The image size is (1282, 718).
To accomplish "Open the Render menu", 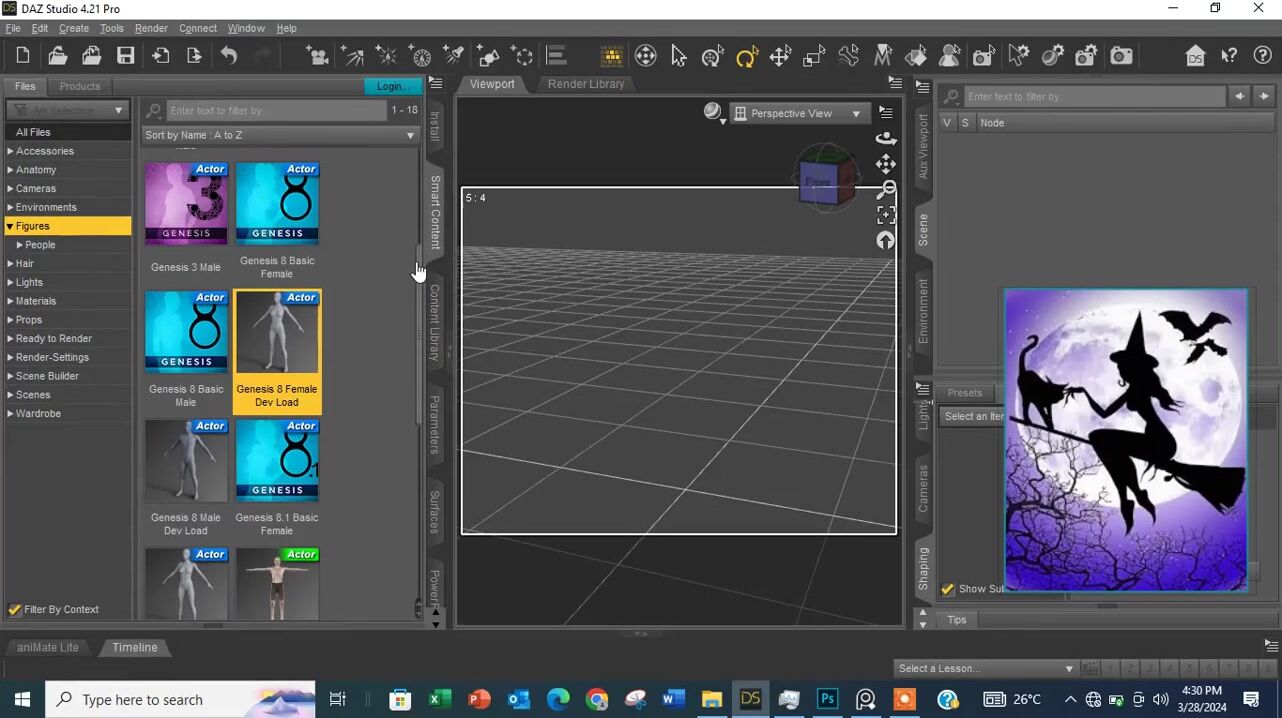I will (x=151, y=28).
